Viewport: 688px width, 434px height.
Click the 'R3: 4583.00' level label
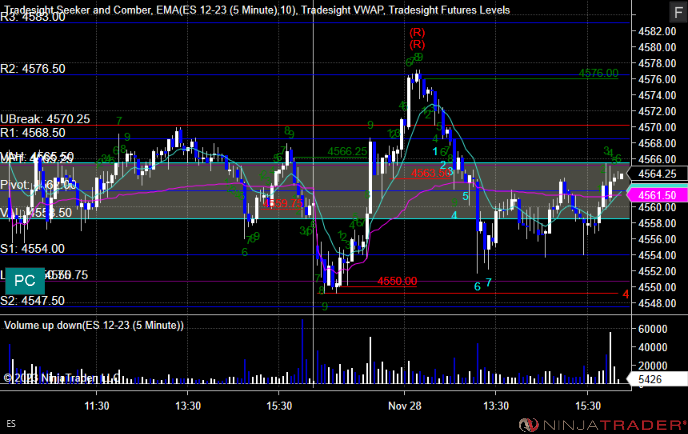(x=33, y=17)
